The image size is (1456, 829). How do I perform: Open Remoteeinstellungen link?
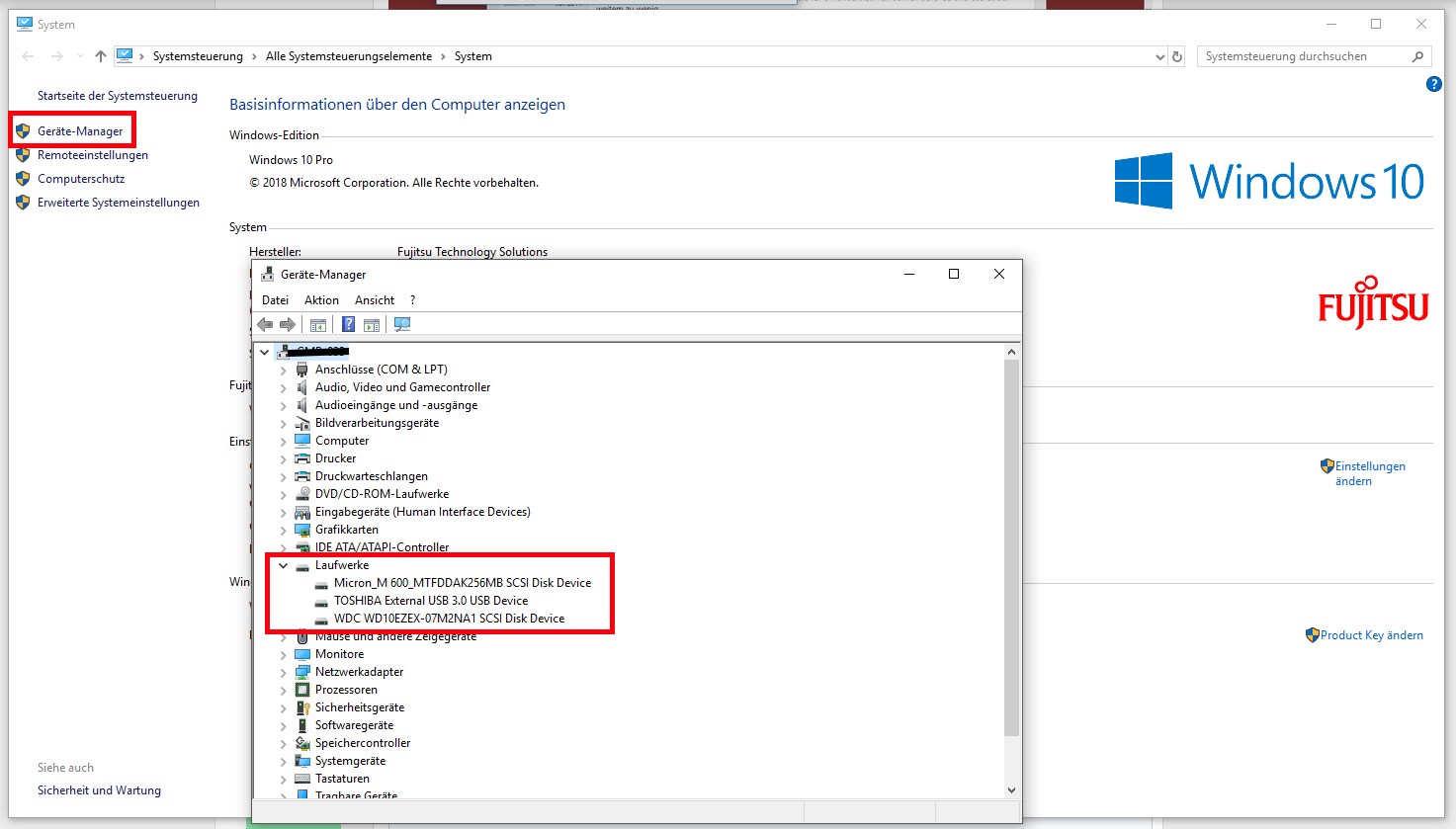pyautogui.click(x=93, y=155)
